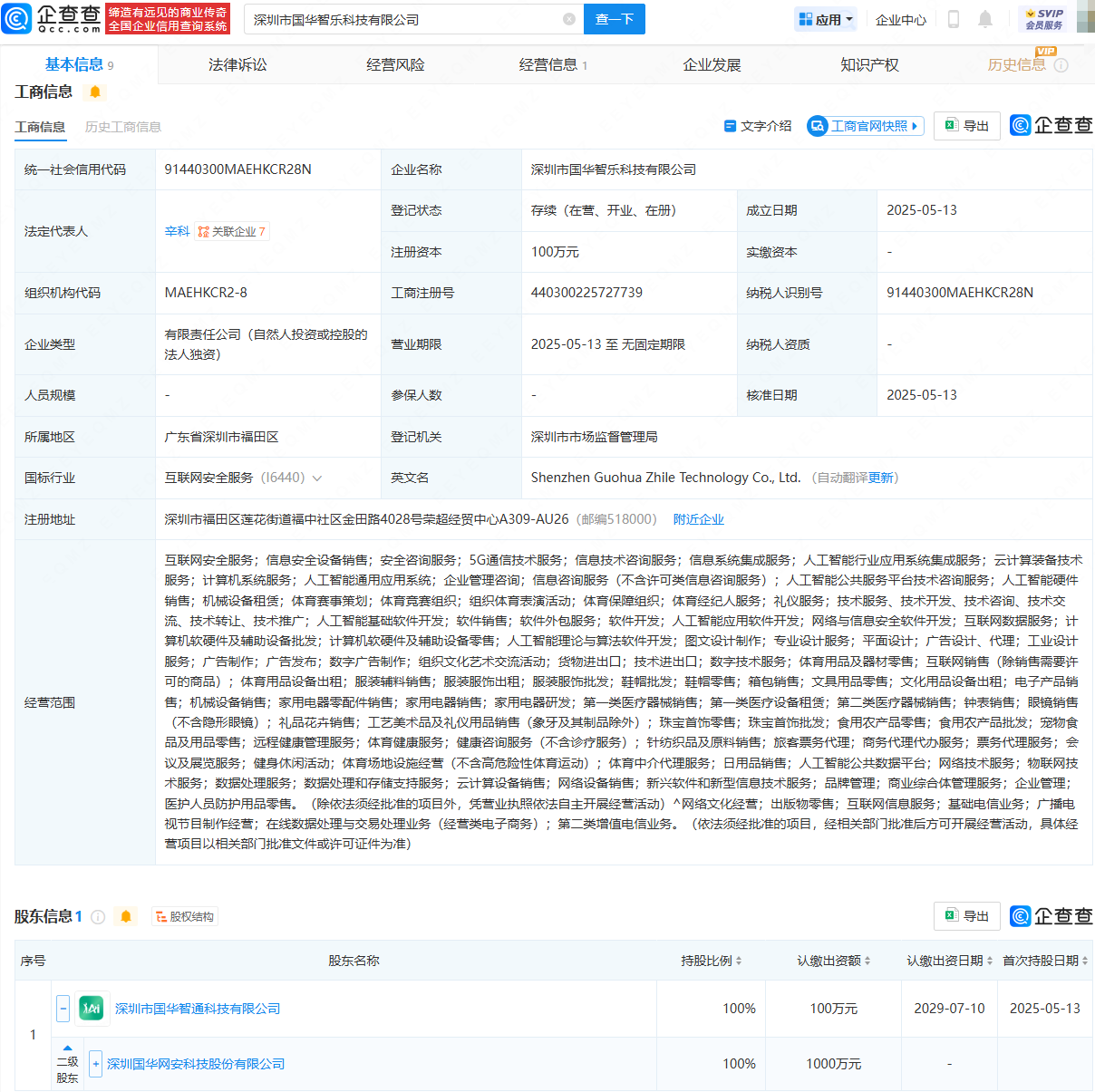The image size is (1095, 1092).
Task: Open 工商官网快照 snapshot
Action: 866,126
